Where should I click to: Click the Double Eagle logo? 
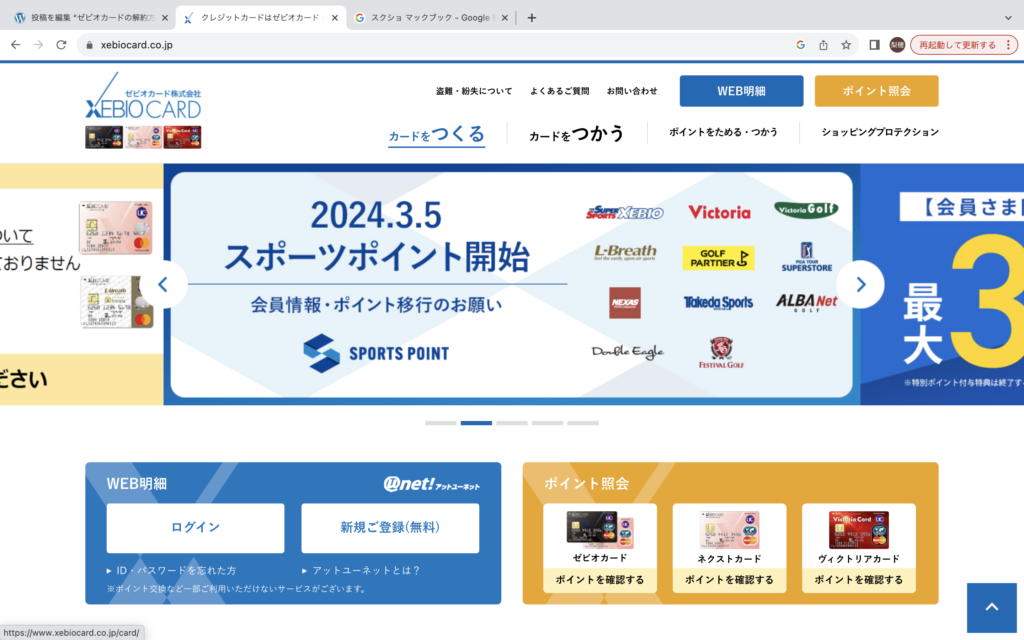point(627,352)
